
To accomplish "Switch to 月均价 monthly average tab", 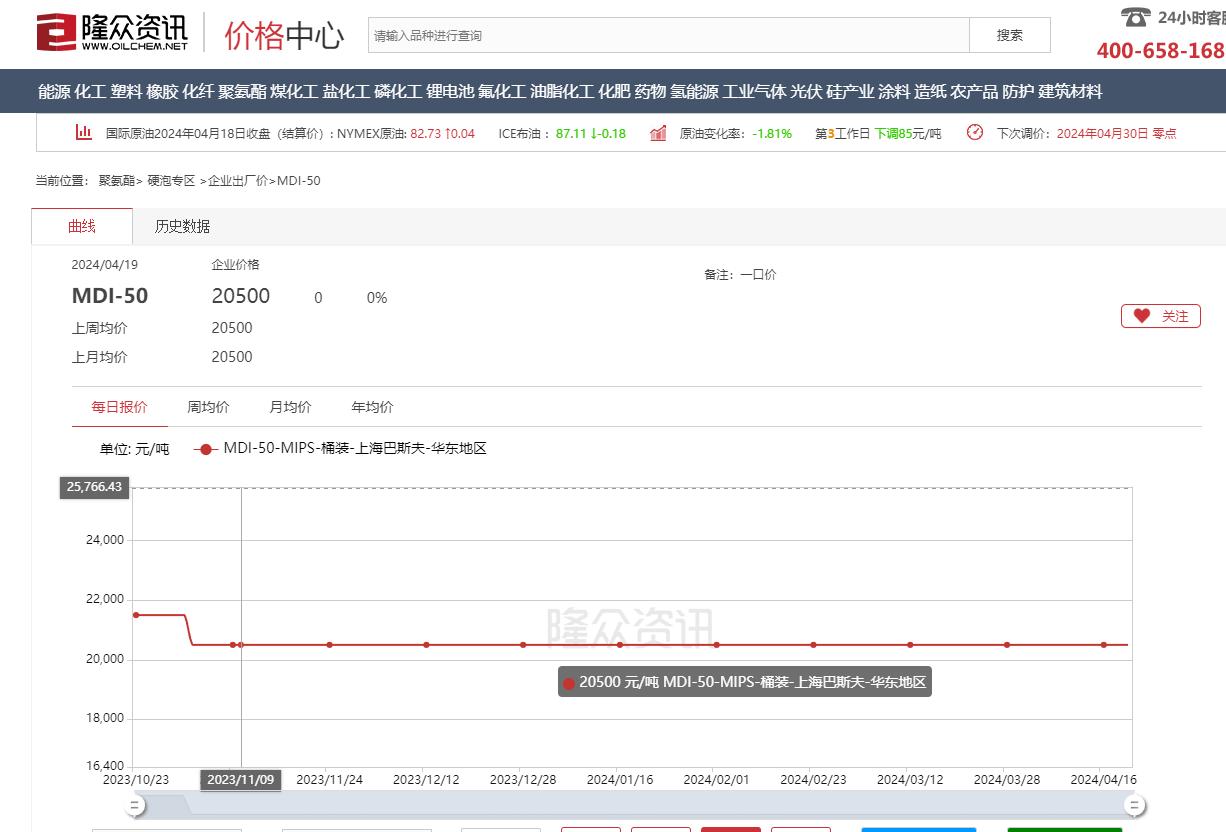I will 290,407.
